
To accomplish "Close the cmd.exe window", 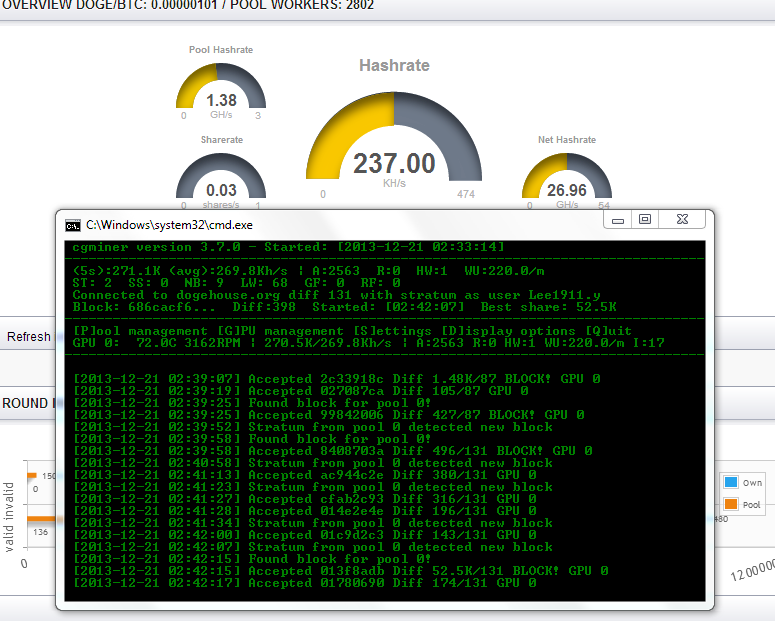I will [x=682, y=219].
